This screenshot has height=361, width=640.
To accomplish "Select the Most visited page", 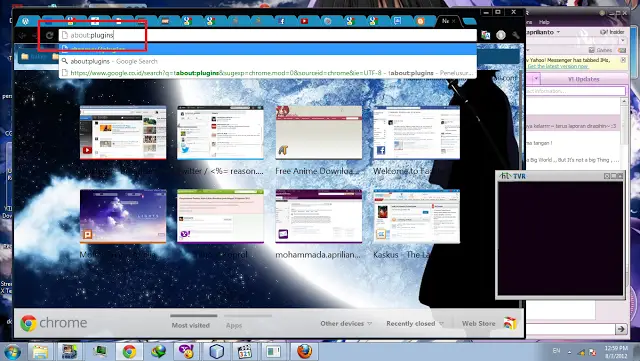I will tap(191, 325).
